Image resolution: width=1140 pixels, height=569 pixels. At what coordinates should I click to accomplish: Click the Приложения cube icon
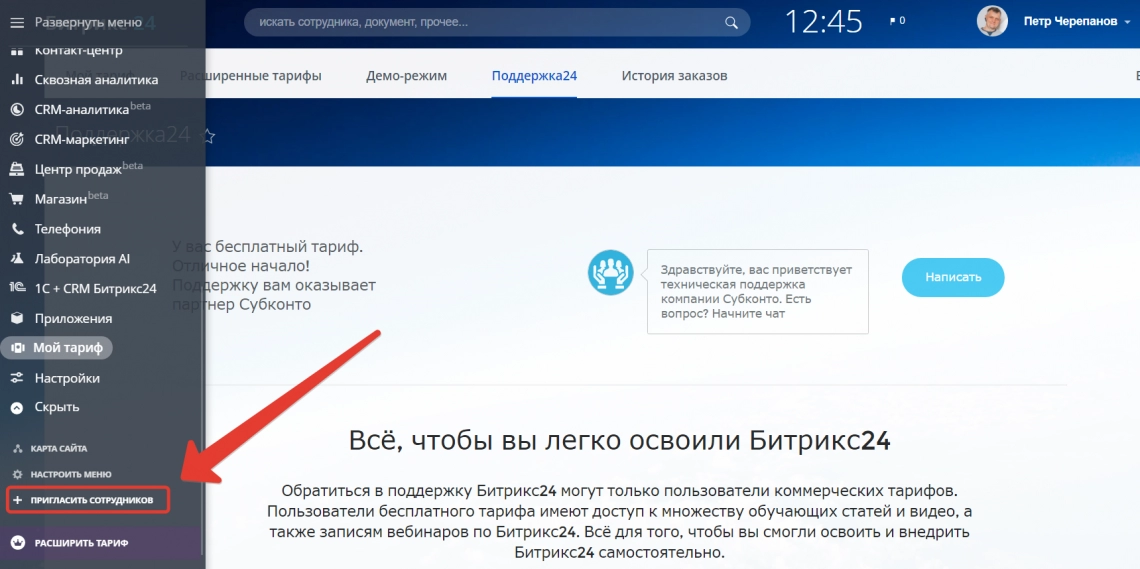click(x=17, y=318)
